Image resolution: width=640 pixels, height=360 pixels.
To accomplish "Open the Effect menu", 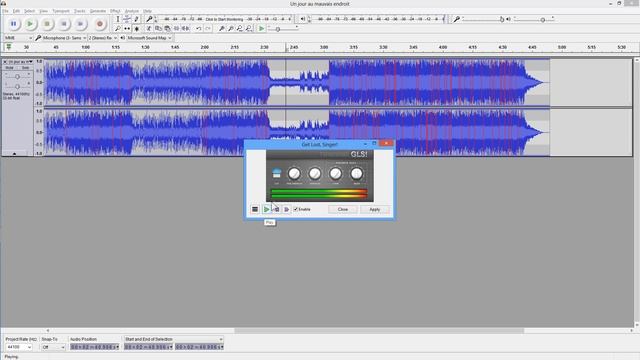I will pos(115,11).
